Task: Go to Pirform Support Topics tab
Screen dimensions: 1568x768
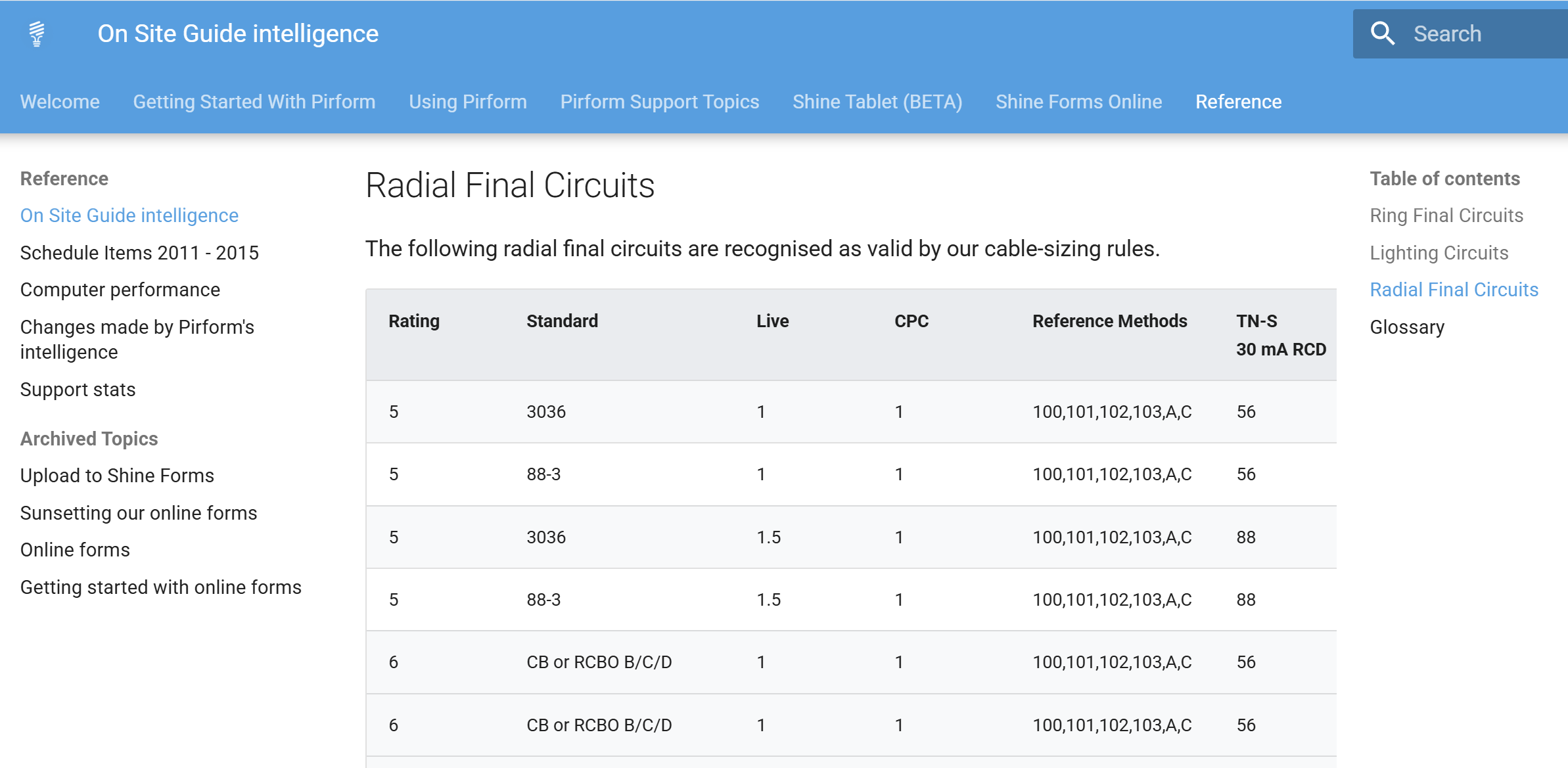Action: pyautogui.click(x=660, y=102)
